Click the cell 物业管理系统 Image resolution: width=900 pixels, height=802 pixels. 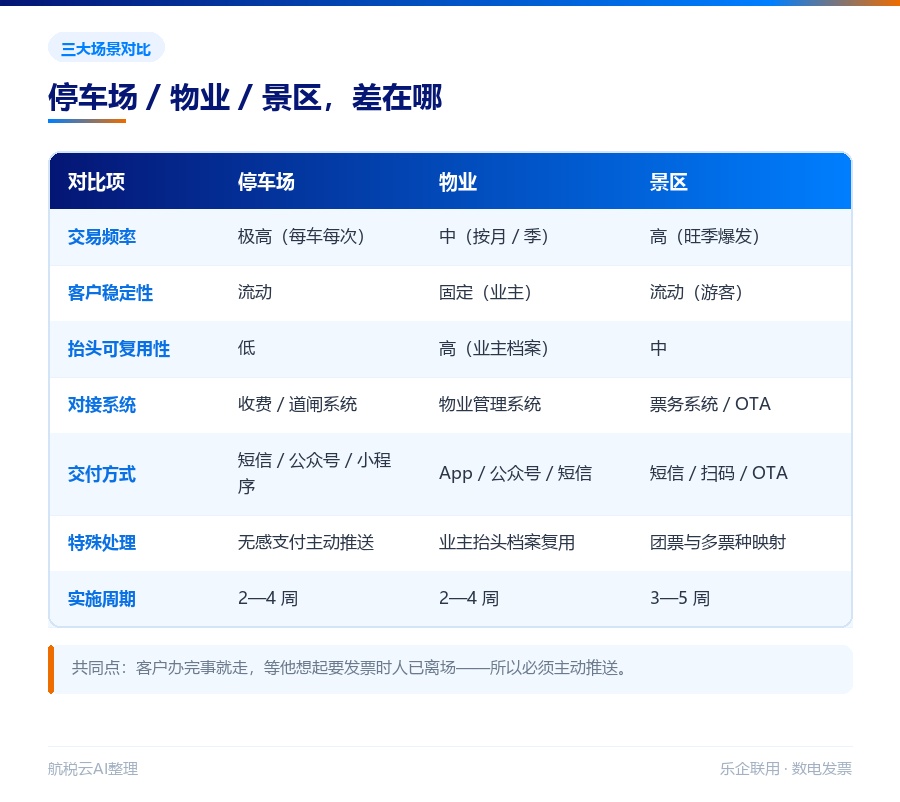(490, 404)
